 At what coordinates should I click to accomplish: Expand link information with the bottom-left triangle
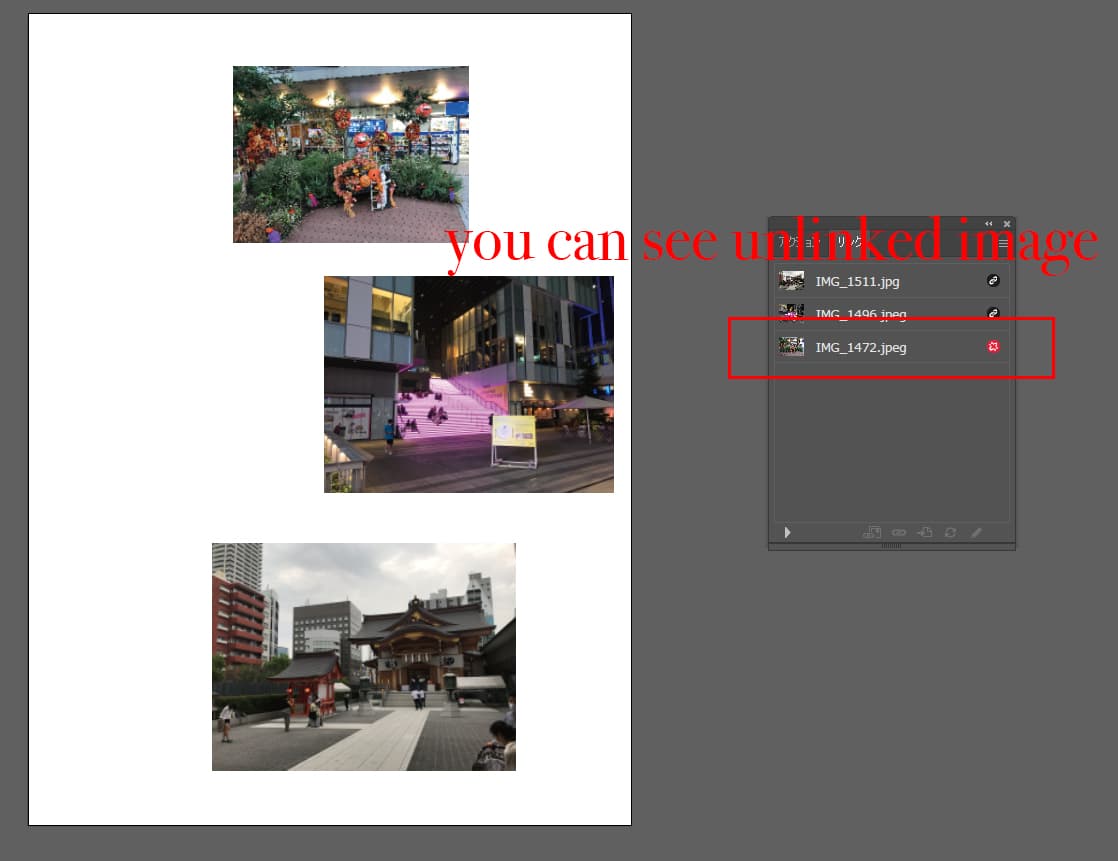tap(786, 533)
